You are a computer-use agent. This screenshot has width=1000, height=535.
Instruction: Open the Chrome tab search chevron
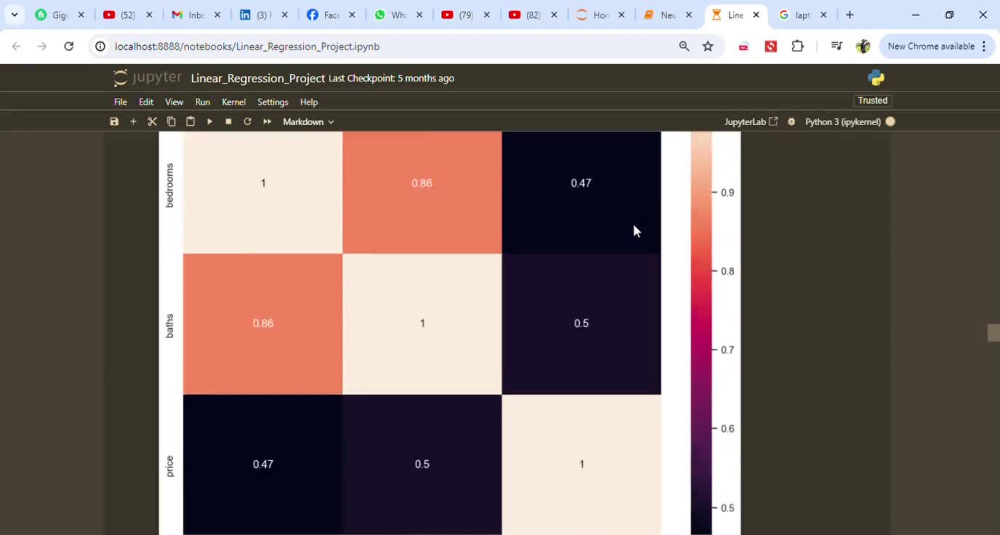tap(14, 15)
